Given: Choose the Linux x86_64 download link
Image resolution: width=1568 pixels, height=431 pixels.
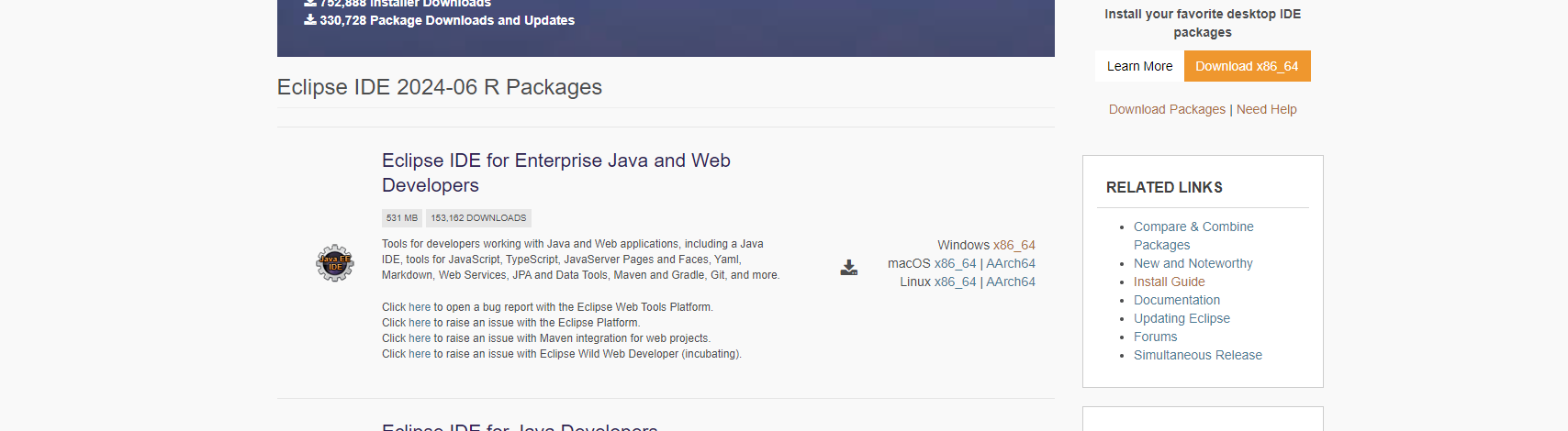Looking at the screenshot, I should click(955, 282).
